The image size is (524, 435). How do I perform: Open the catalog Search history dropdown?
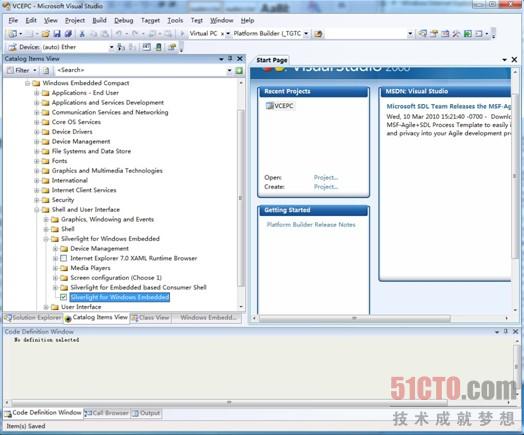point(229,70)
